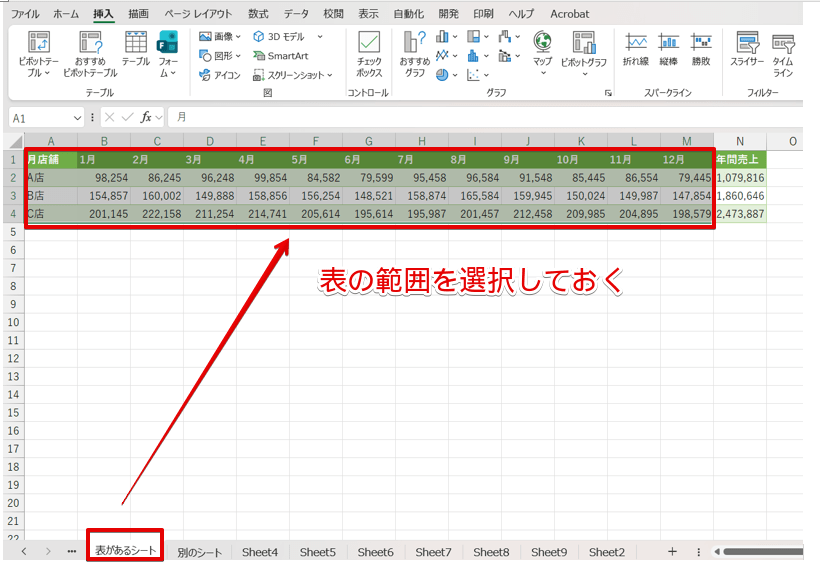Open the ファイル tab
The height and width of the screenshot is (565, 820).
25,14
